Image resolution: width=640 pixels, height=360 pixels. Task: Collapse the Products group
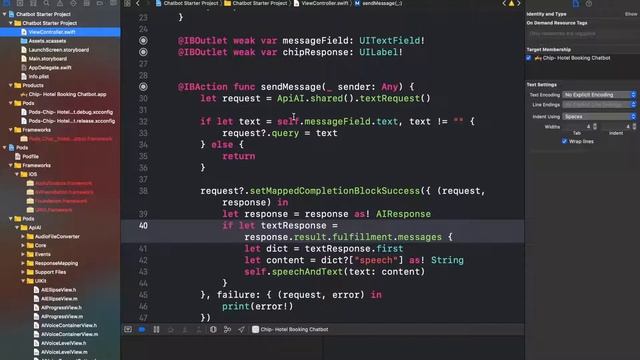pos(11,85)
